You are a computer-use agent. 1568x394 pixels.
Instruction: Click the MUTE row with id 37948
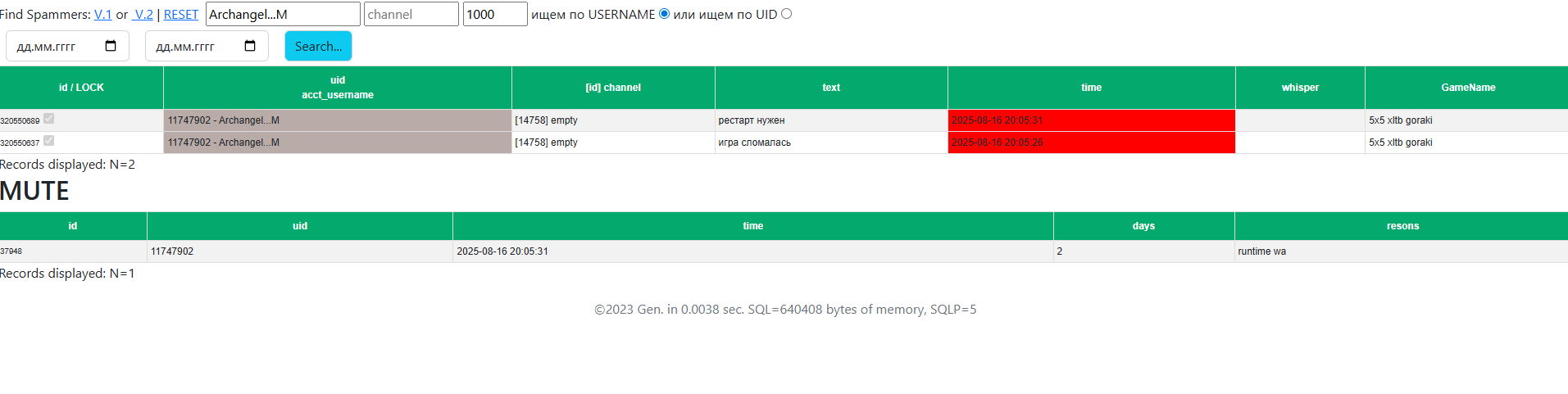click(784, 251)
